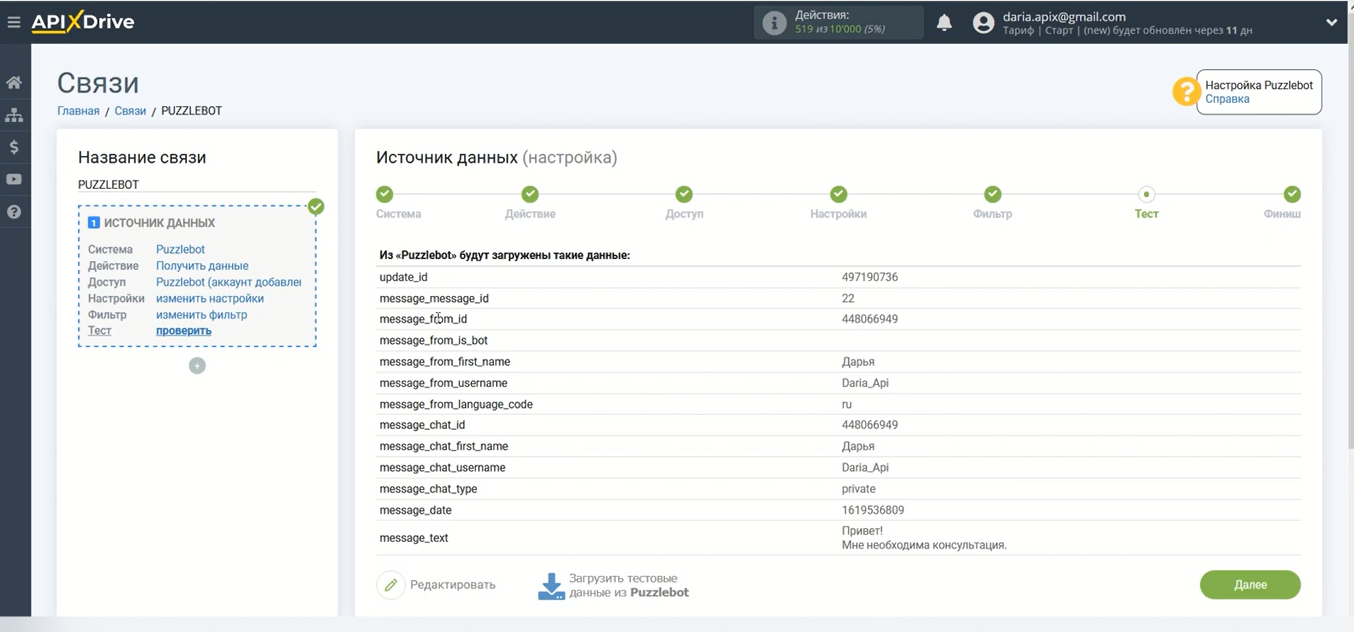
Task: Open the billing dollar sidebar icon
Action: pos(14,147)
